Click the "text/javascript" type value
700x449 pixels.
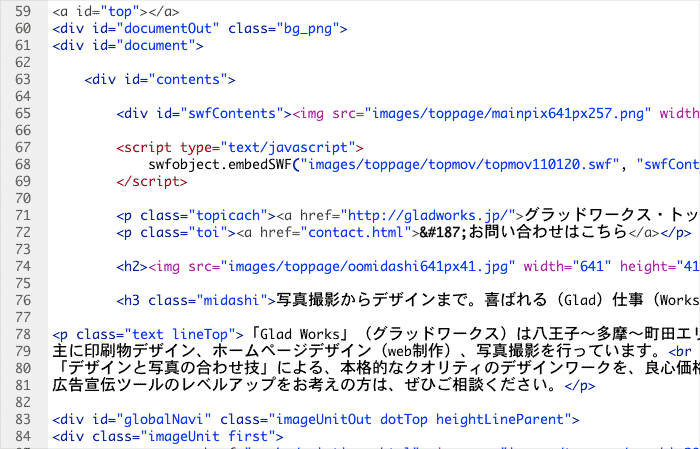[288, 147]
